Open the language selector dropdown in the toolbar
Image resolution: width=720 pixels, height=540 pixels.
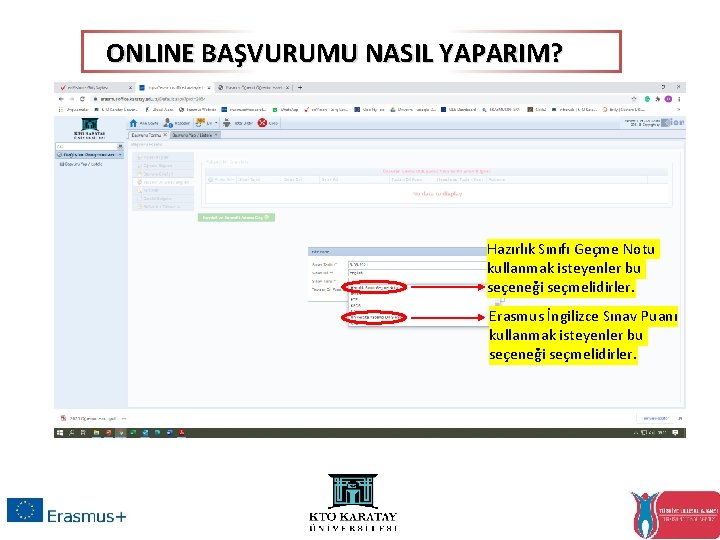pyautogui.click(x=207, y=123)
